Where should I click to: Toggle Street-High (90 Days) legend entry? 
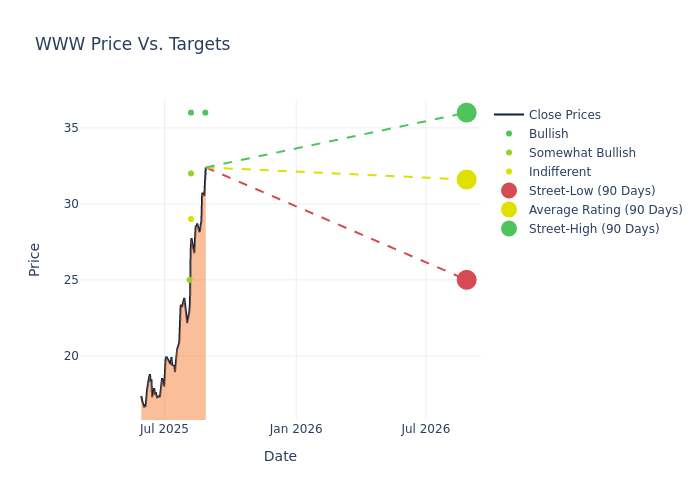tap(593, 229)
